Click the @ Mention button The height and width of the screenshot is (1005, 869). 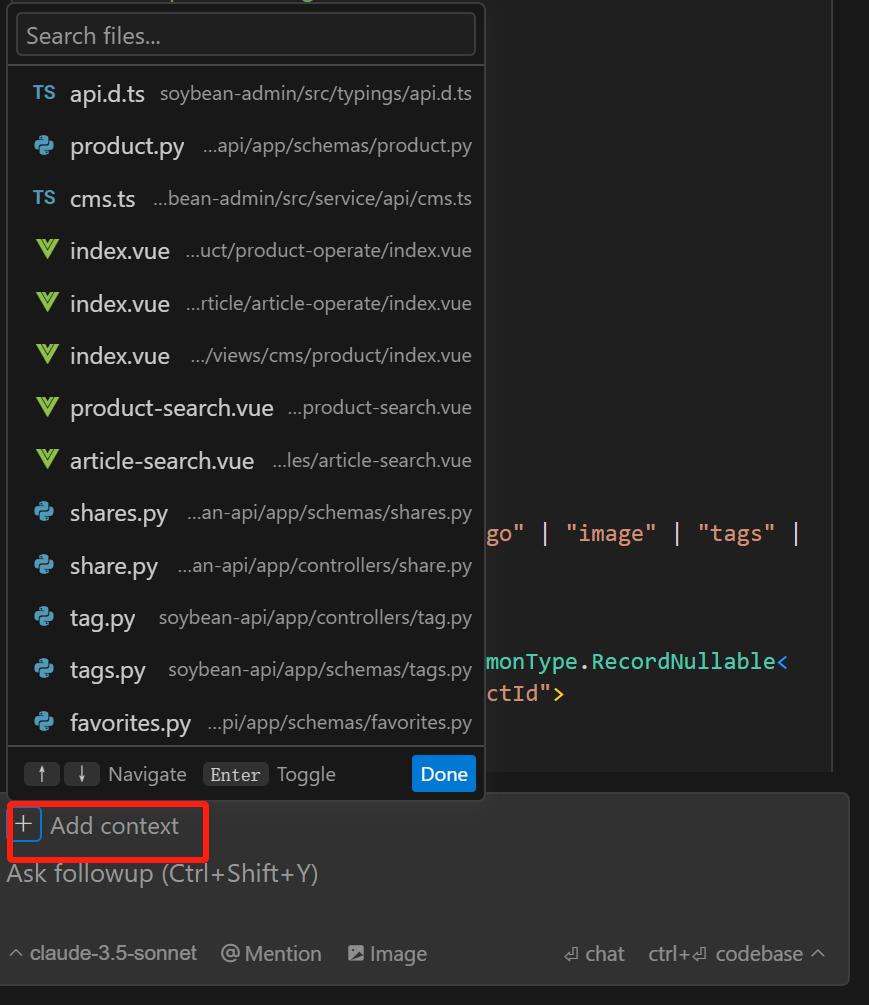pyautogui.click(x=271, y=954)
